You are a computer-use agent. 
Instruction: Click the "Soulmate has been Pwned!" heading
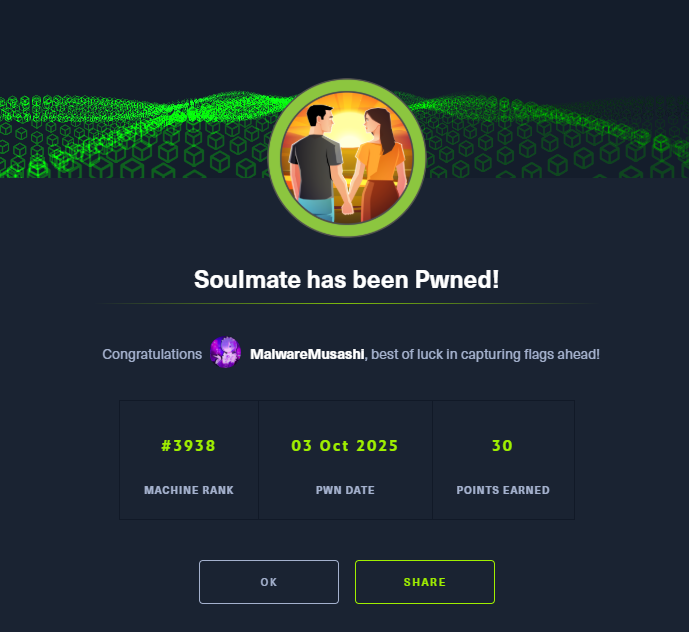point(346,280)
